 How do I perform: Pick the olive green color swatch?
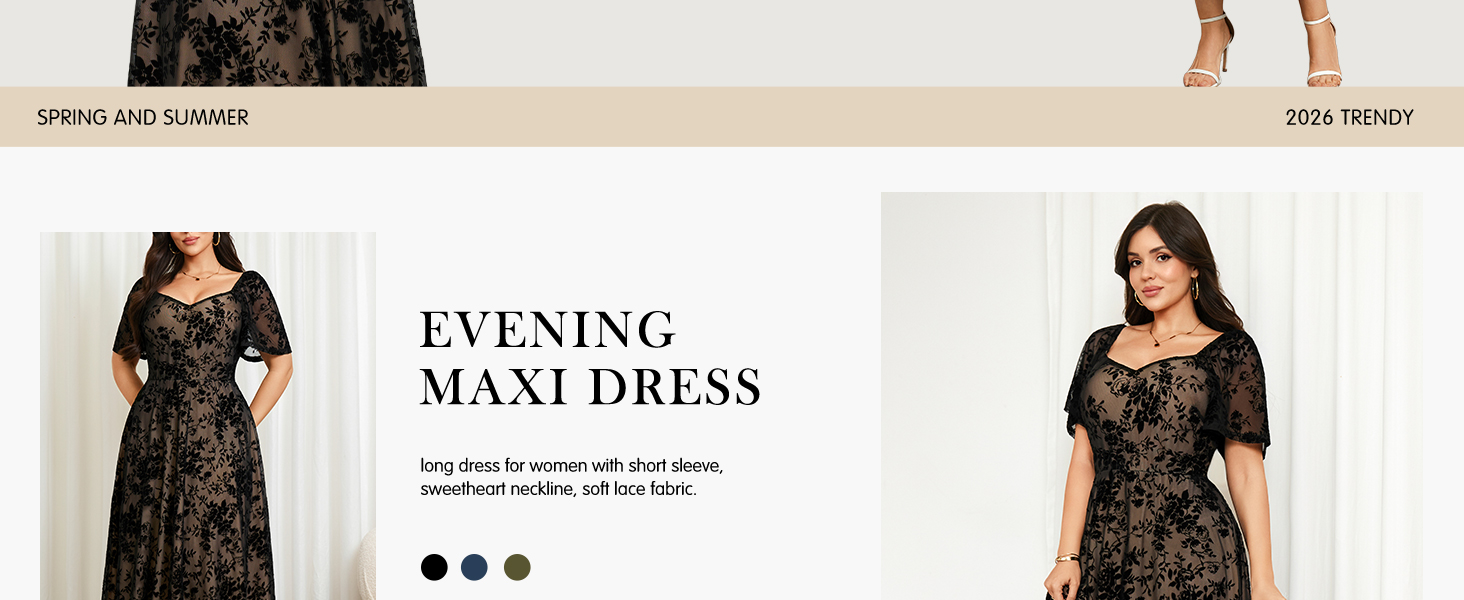tap(517, 568)
